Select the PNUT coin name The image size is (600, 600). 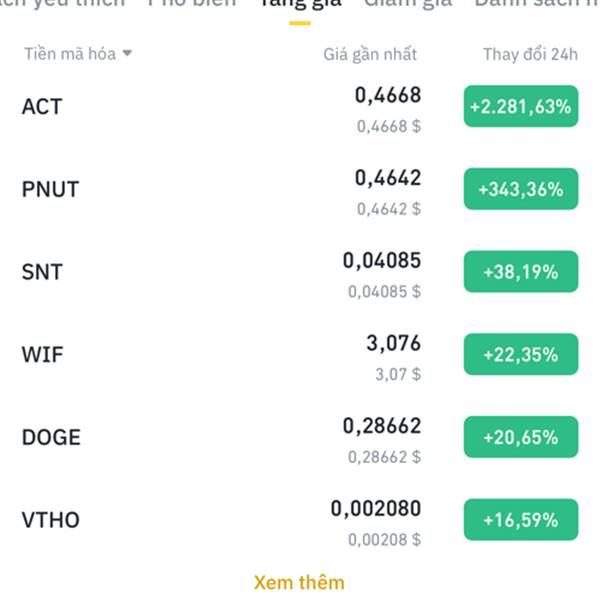click(x=50, y=189)
